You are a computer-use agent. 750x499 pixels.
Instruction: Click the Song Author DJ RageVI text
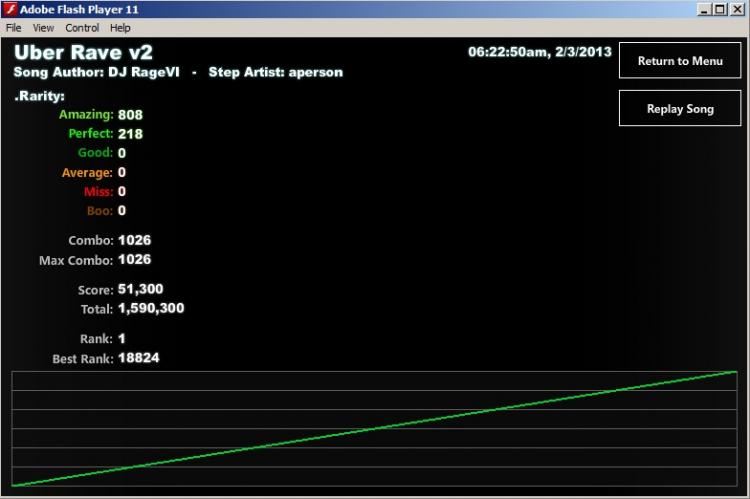(x=97, y=72)
